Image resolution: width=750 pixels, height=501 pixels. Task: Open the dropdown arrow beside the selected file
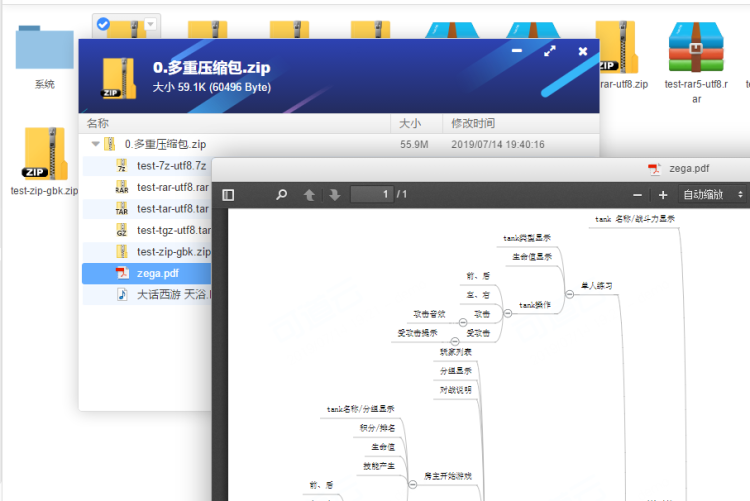click(x=150, y=23)
